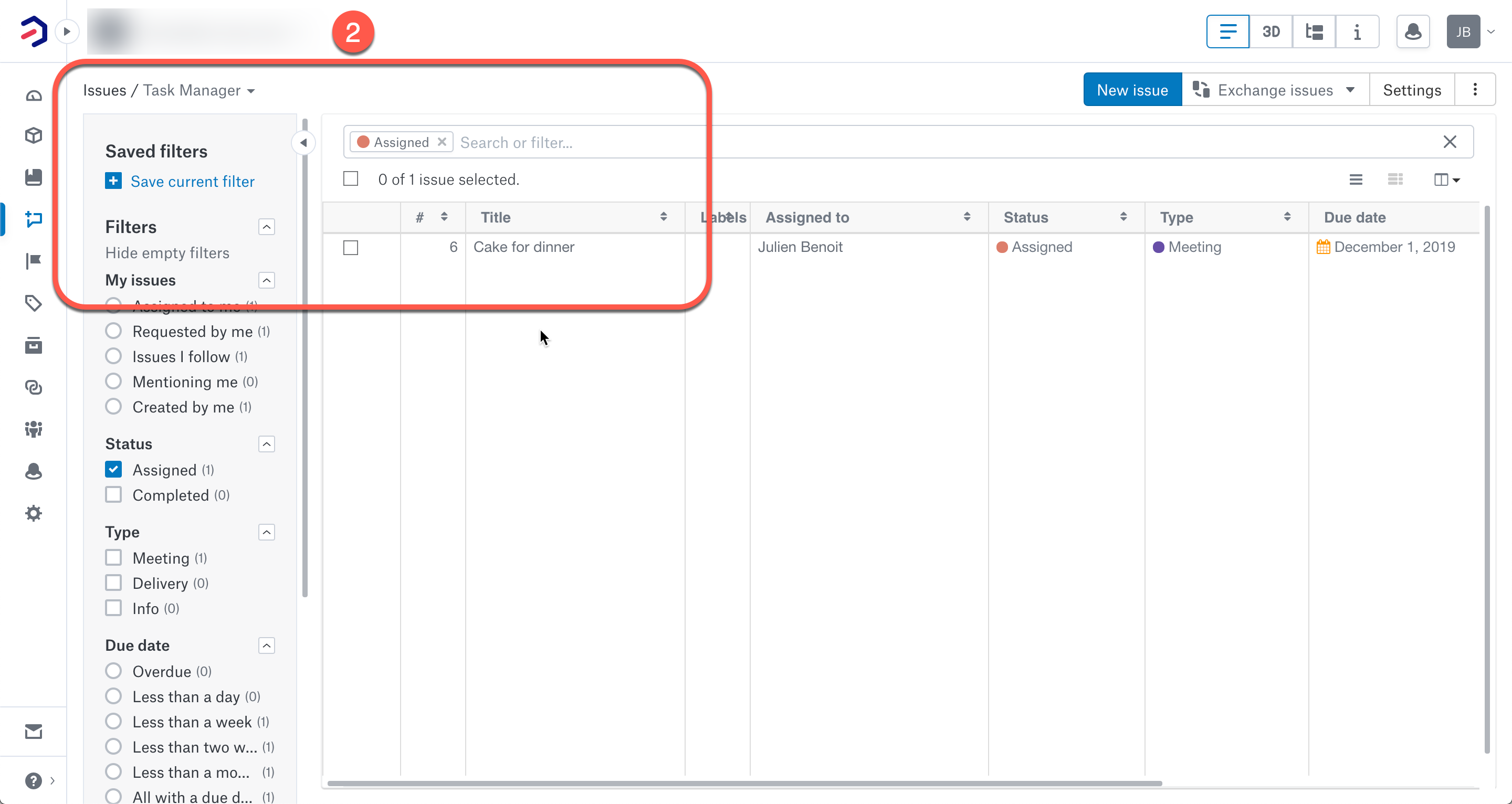Open the dashboard icon in the sidebar

[x=34, y=95]
